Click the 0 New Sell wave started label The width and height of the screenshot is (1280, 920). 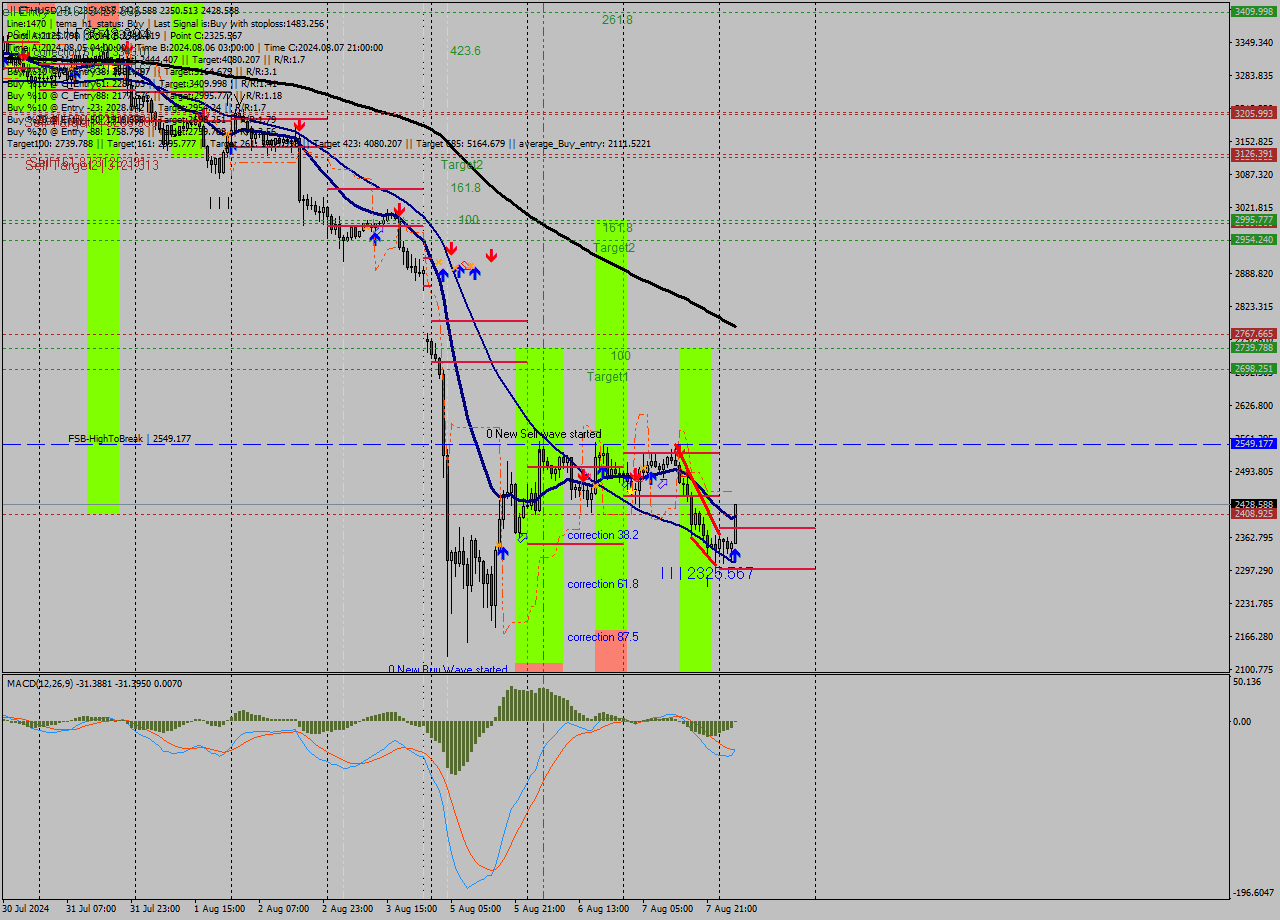[x=544, y=434]
